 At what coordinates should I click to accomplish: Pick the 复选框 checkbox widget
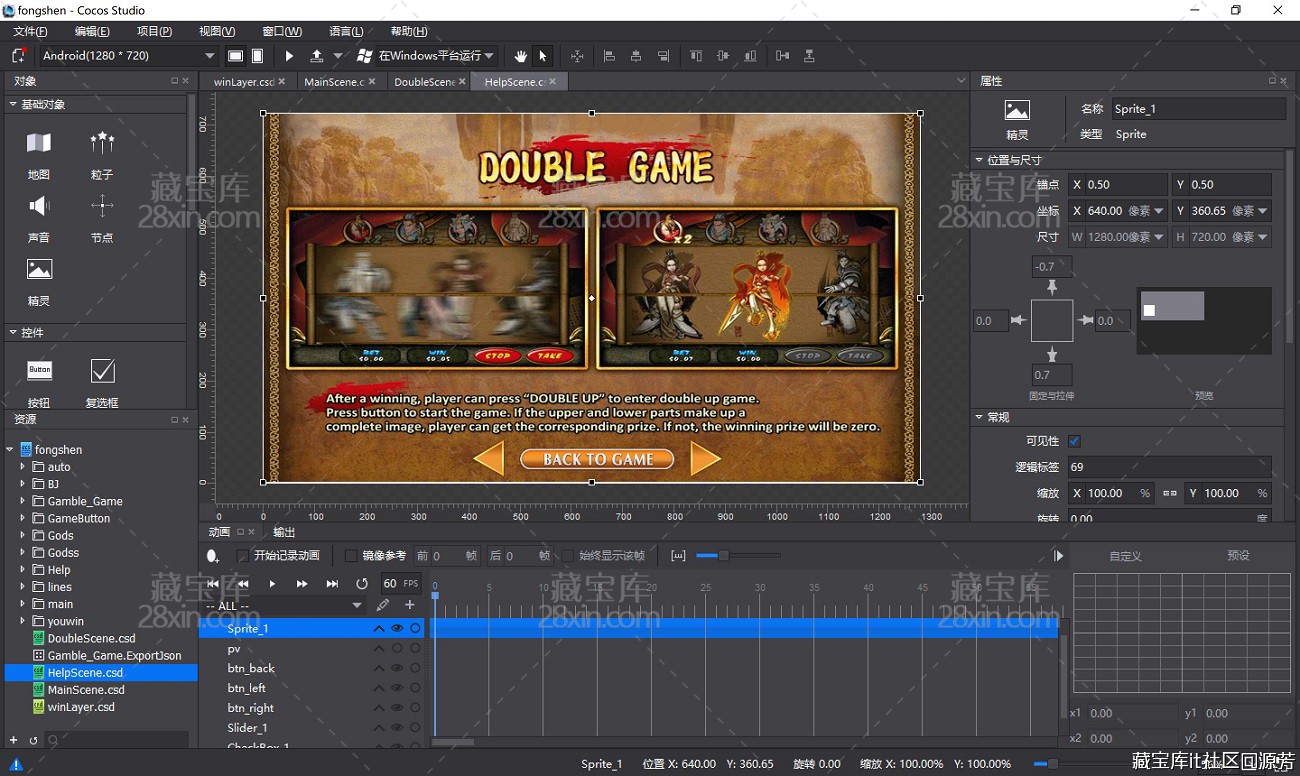click(x=102, y=381)
